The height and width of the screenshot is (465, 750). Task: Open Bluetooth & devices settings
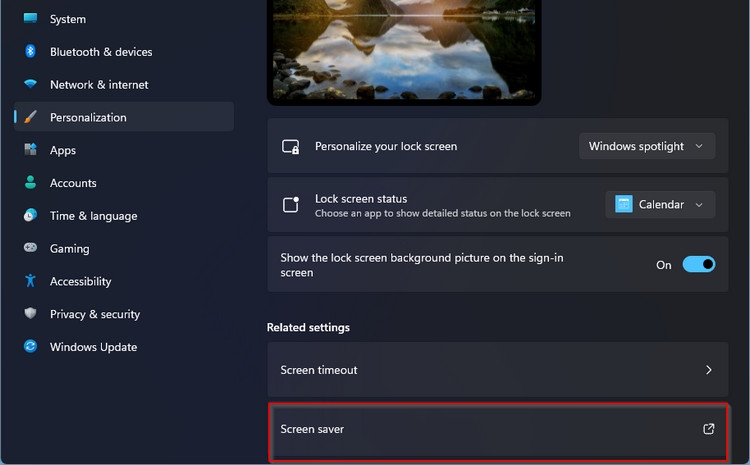[x=124, y=51]
